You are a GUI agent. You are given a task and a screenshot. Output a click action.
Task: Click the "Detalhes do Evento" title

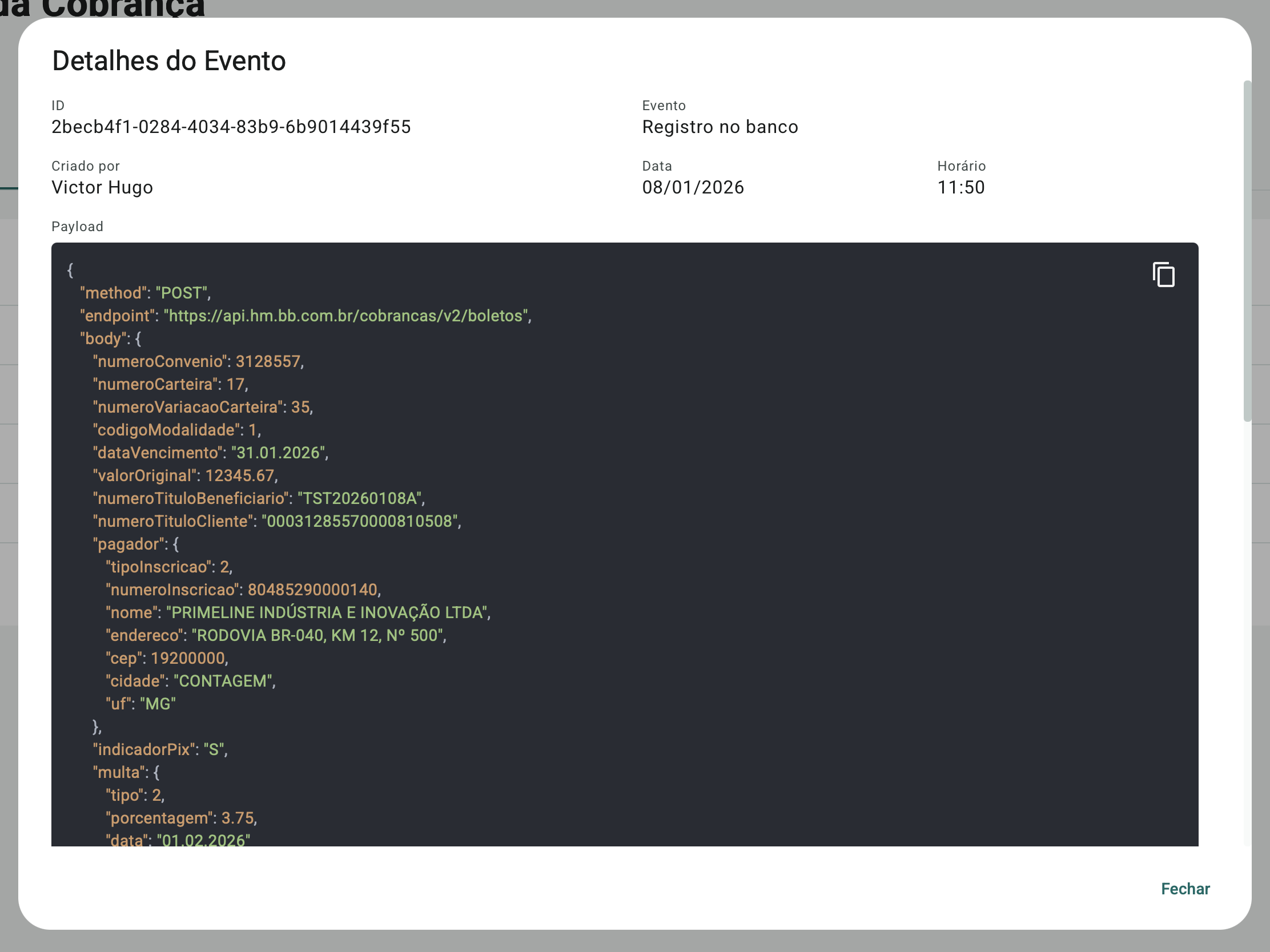point(169,60)
